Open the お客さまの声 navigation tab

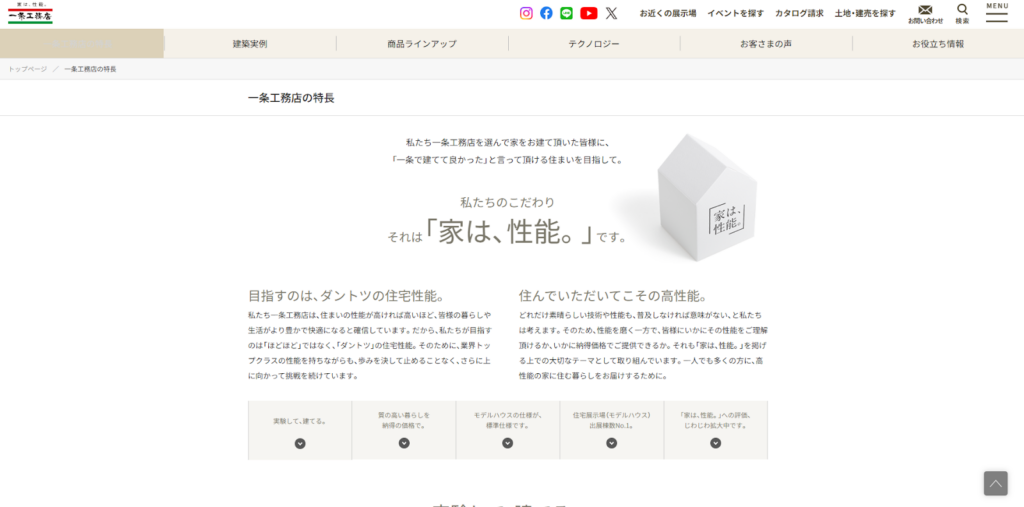click(766, 44)
